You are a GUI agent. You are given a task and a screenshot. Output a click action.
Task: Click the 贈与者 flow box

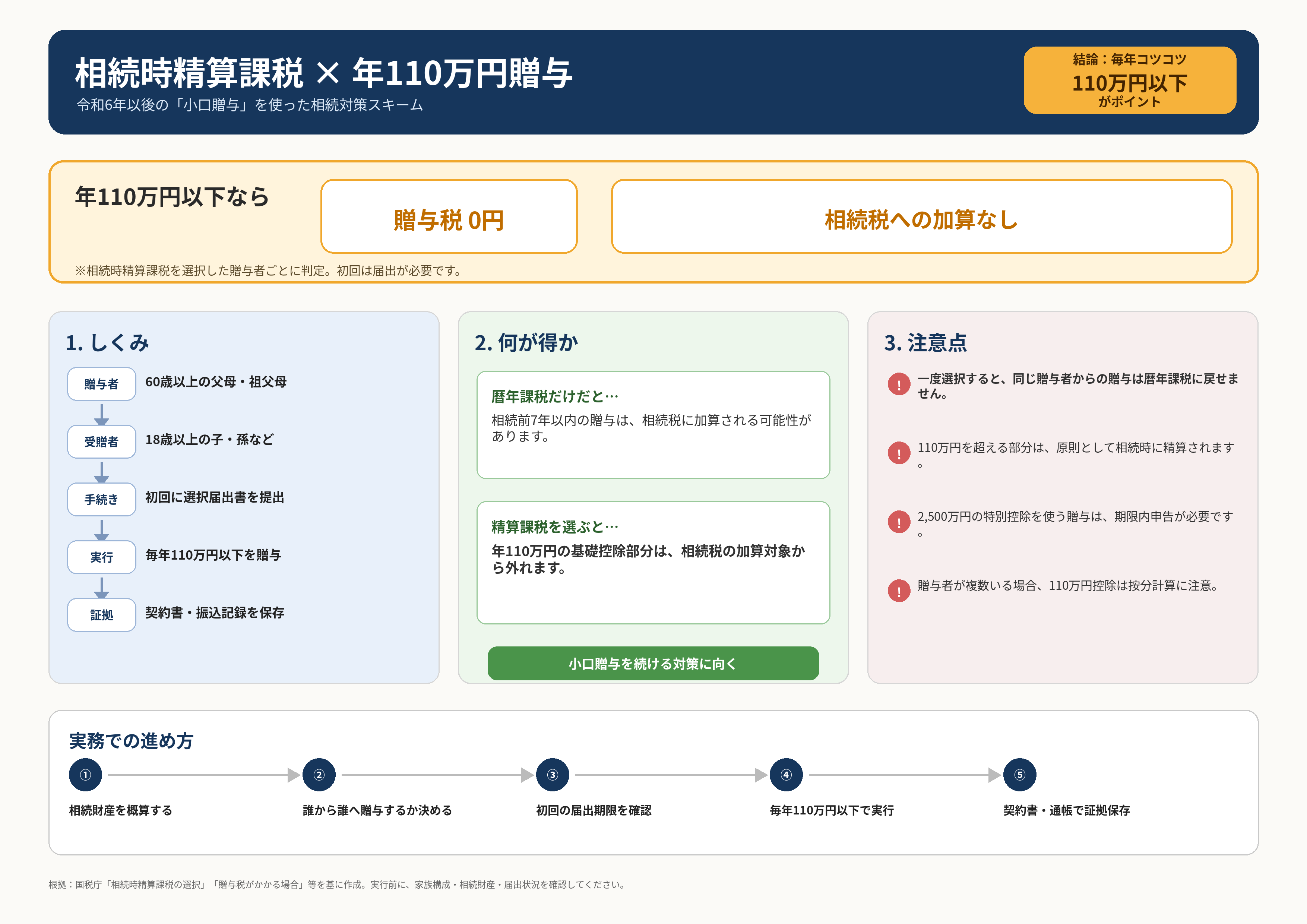point(101,384)
